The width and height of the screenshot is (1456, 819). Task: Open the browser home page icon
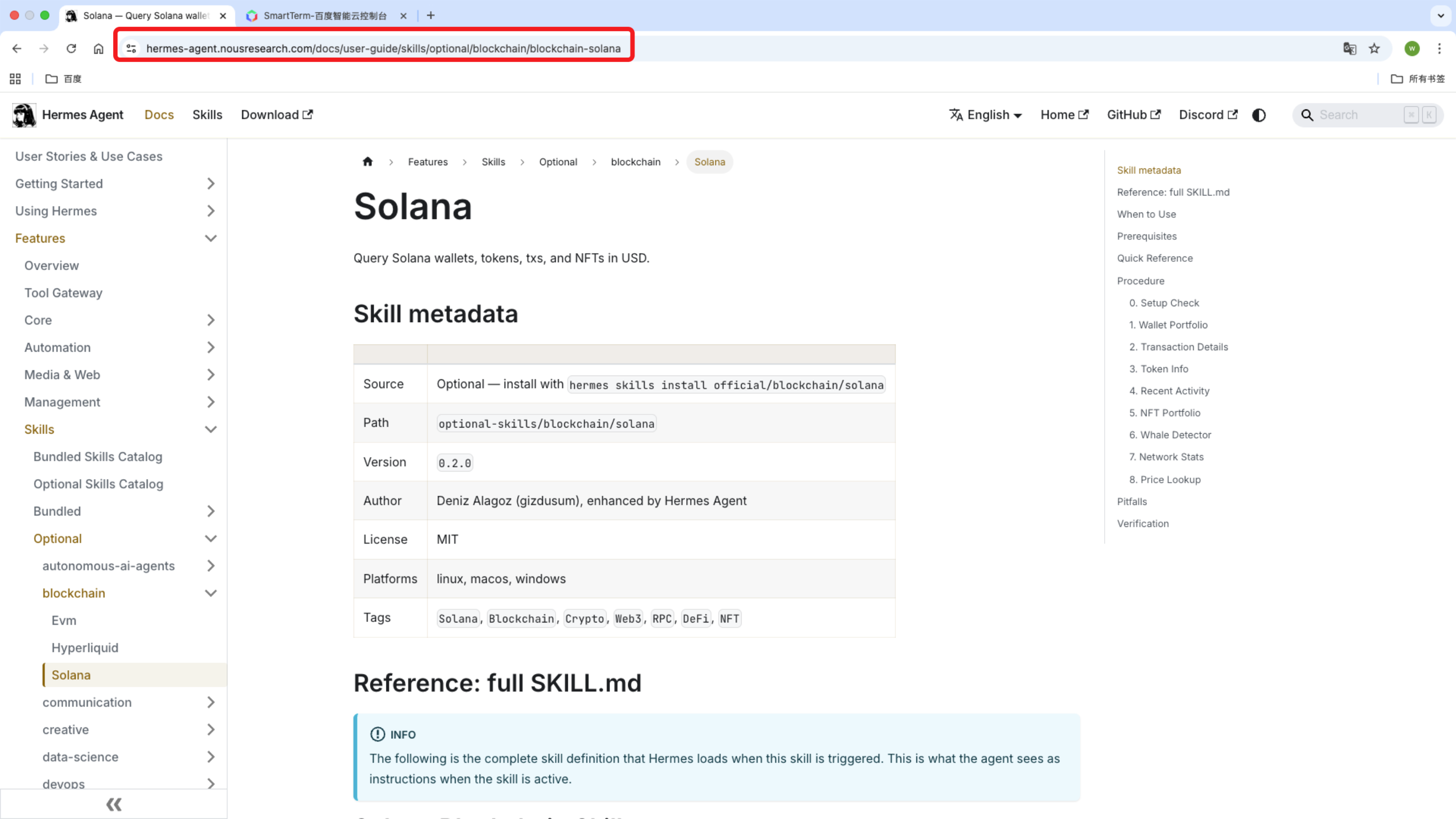click(98, 49)
